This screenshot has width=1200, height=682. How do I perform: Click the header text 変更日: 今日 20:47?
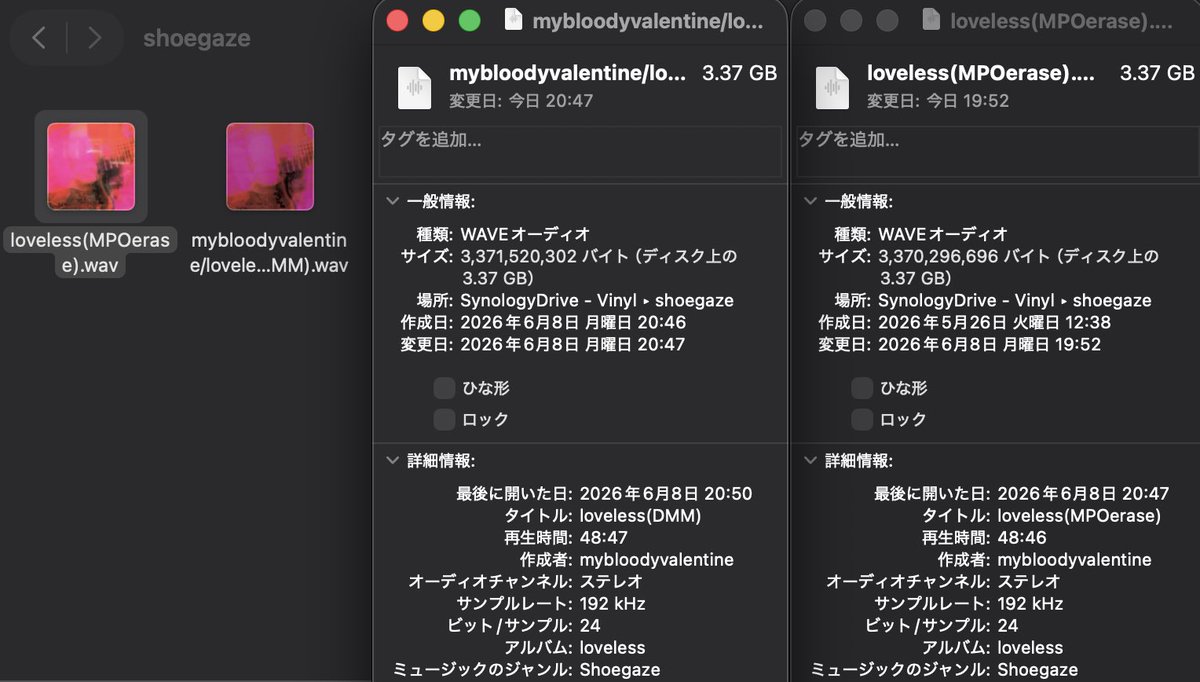pyautogui.click(x=521, y=101)
